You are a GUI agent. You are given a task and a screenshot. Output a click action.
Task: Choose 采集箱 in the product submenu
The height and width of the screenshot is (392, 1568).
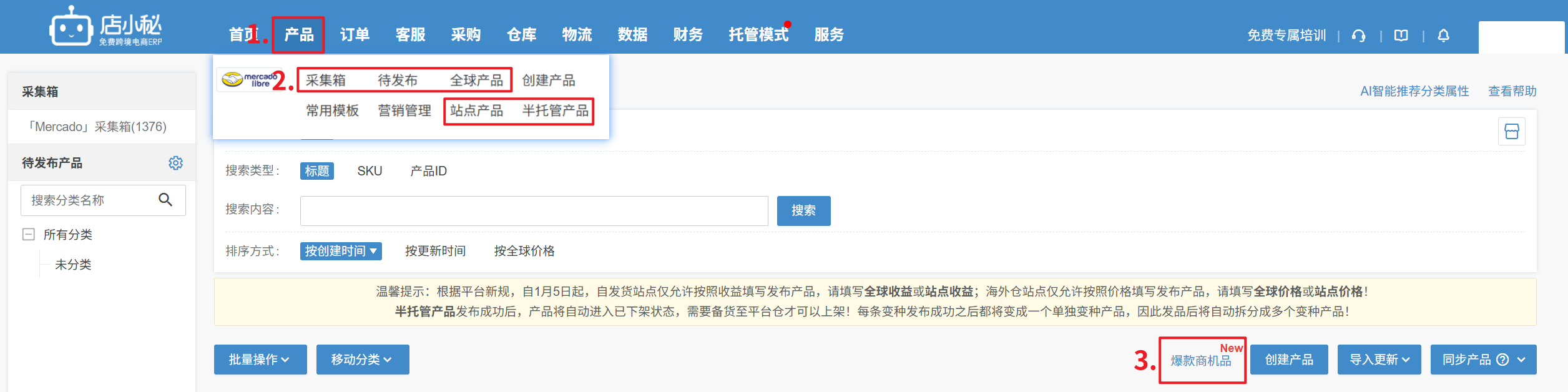tap(325, 81)
